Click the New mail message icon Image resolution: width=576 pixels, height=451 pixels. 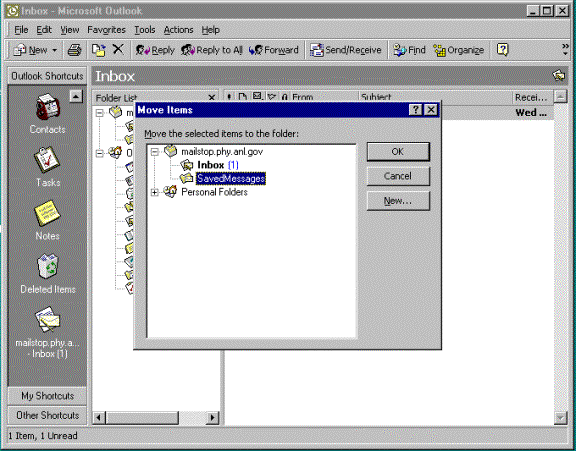[x=20, y=50]
